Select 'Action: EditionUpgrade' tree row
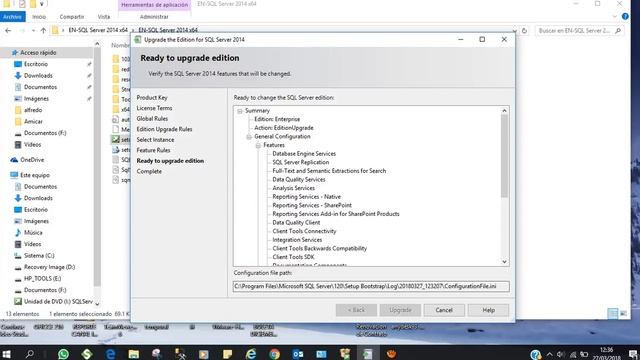Viewport: 640px width, 360px height. [x=284, y=128]
